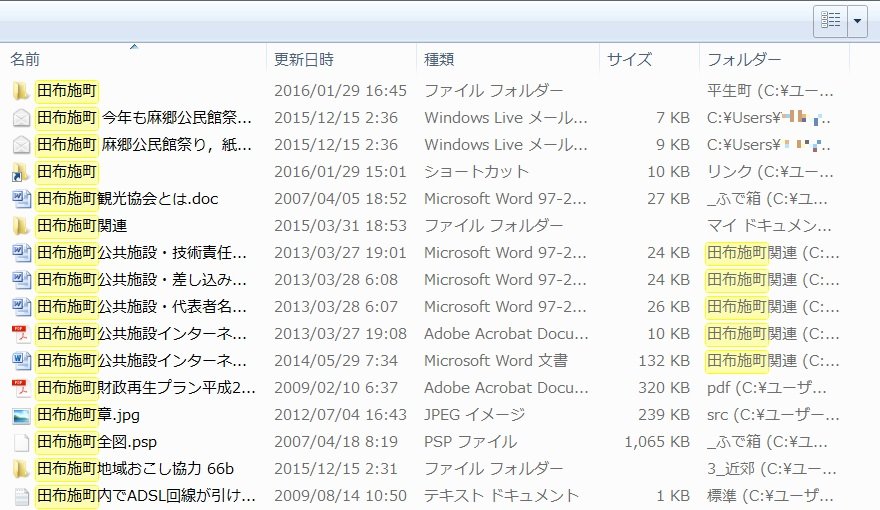
Task: Click the 132 KB size cell
Action: coord(664,360)
